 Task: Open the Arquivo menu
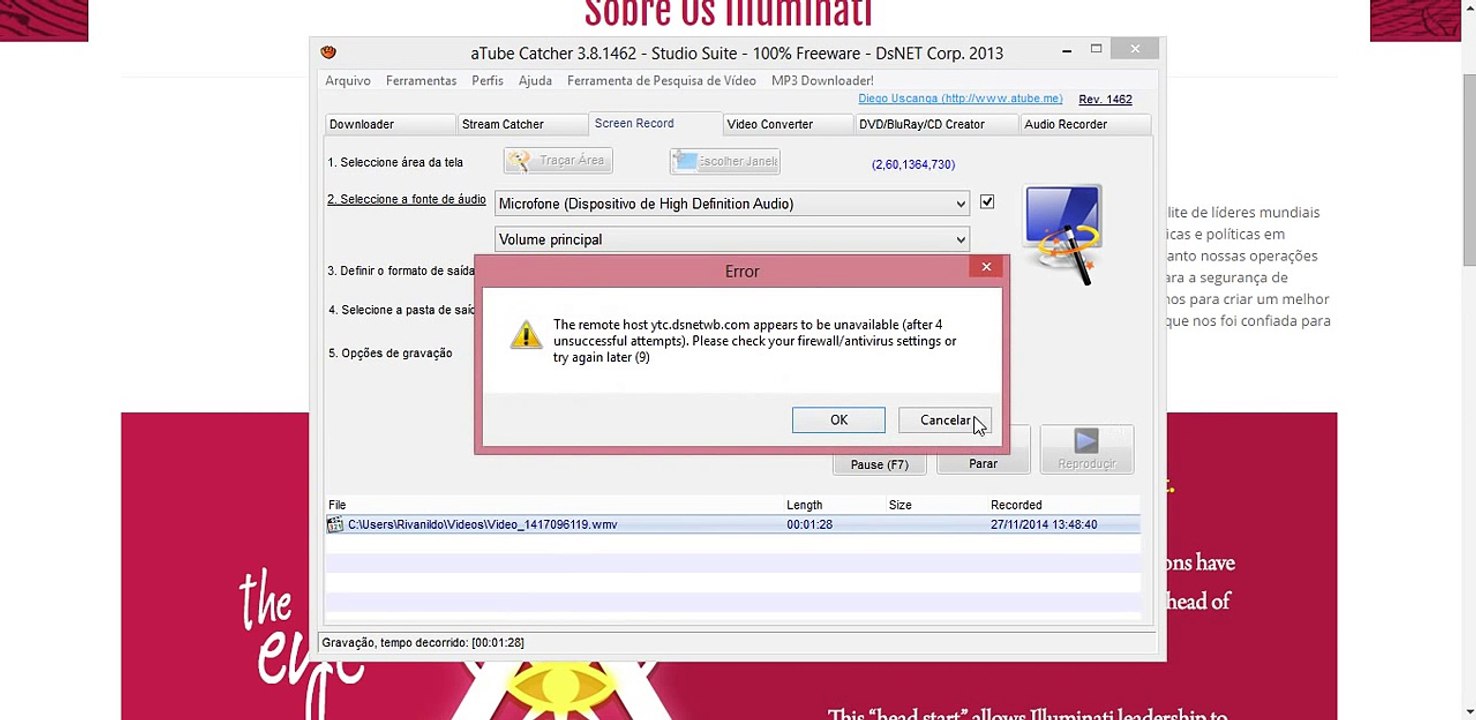347,81
